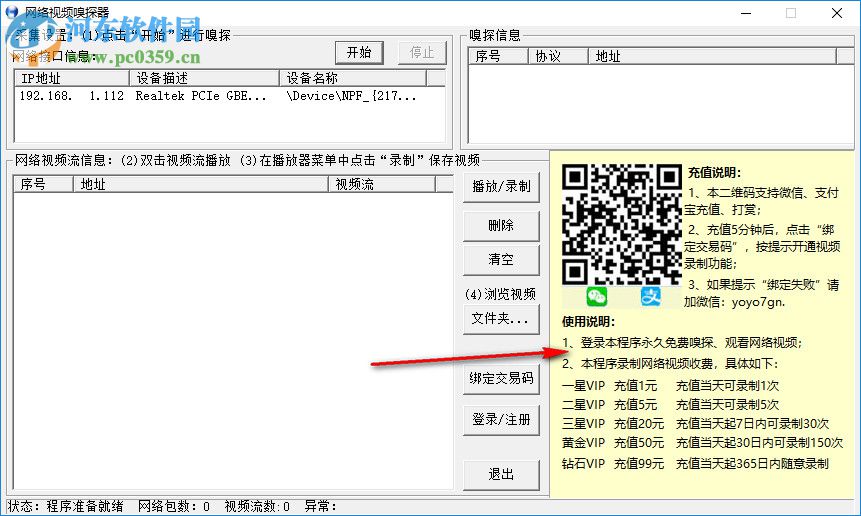Click the 一星VIP 充值1元 pricing line
This screenshot has width=861, height=516.
tap(670, 386)
